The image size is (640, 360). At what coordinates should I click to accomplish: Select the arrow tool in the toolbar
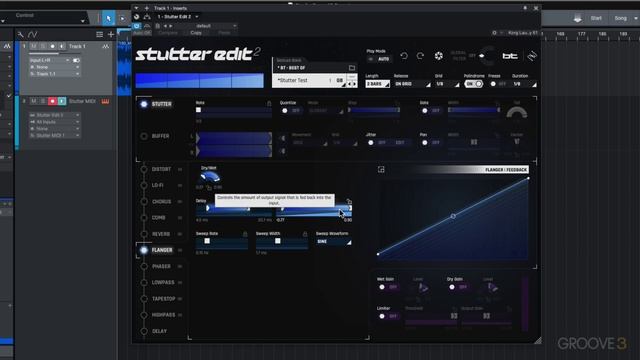[109, 18]
